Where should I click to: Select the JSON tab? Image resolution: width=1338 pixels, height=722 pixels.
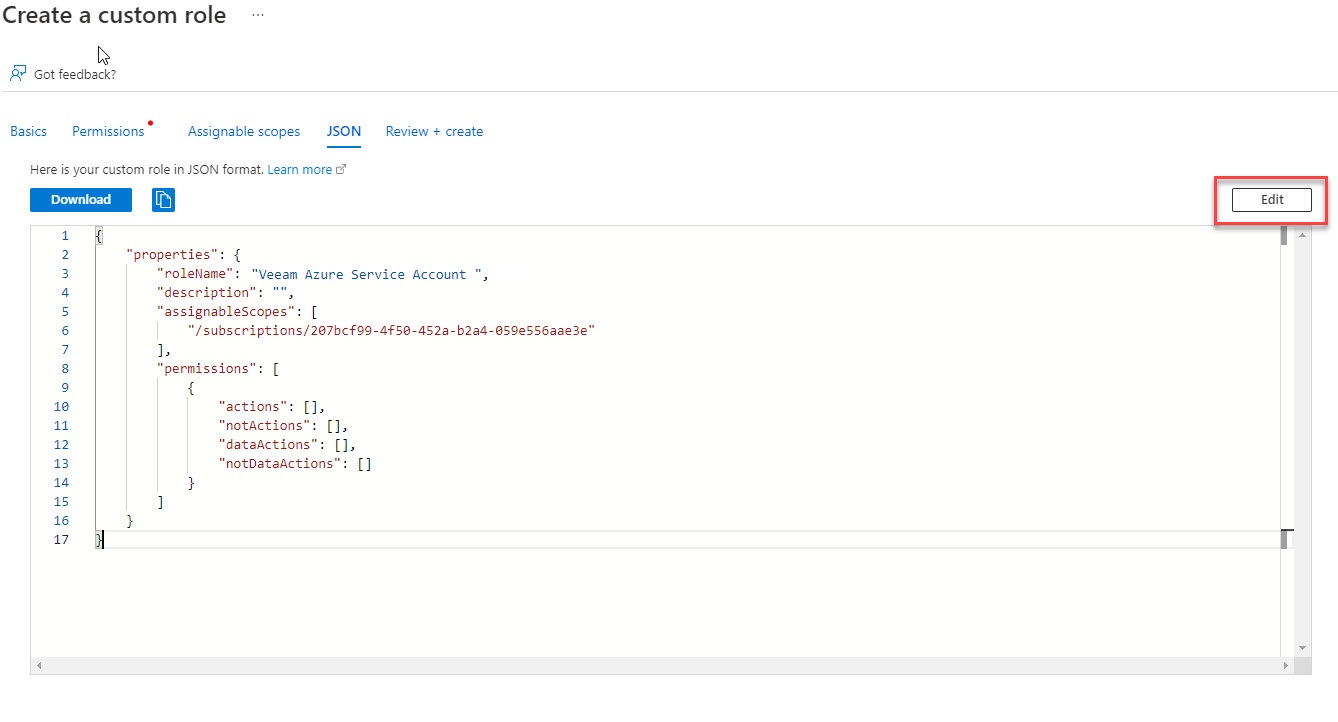pos(343,131)
